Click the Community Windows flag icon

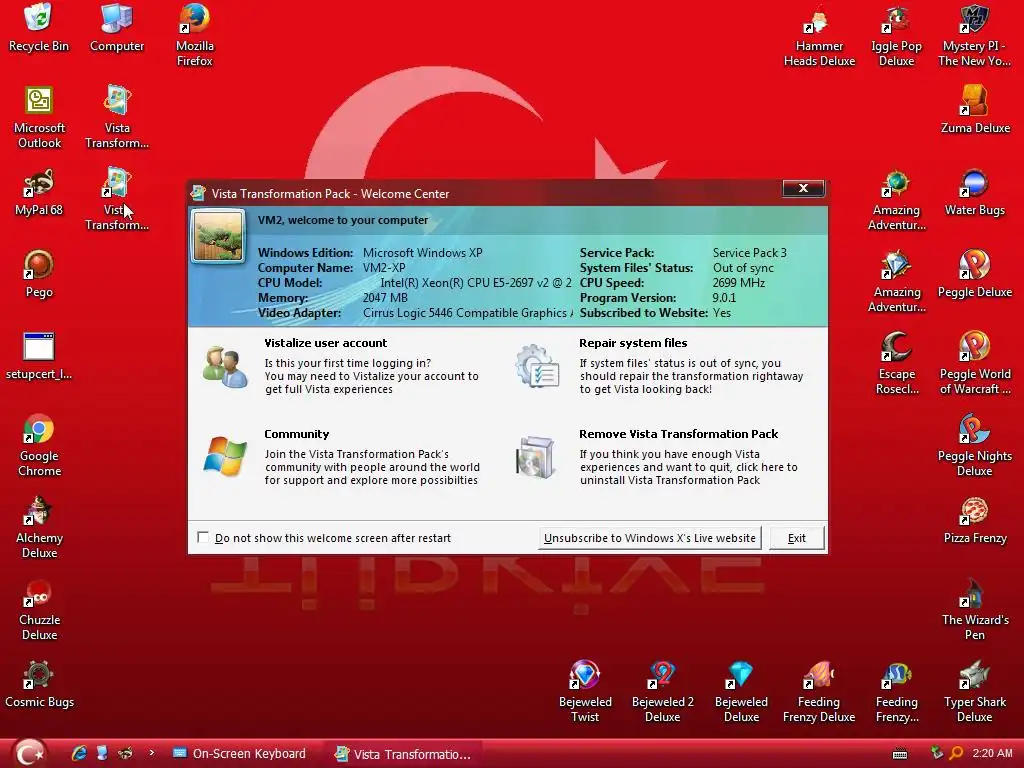click(225, 456)
